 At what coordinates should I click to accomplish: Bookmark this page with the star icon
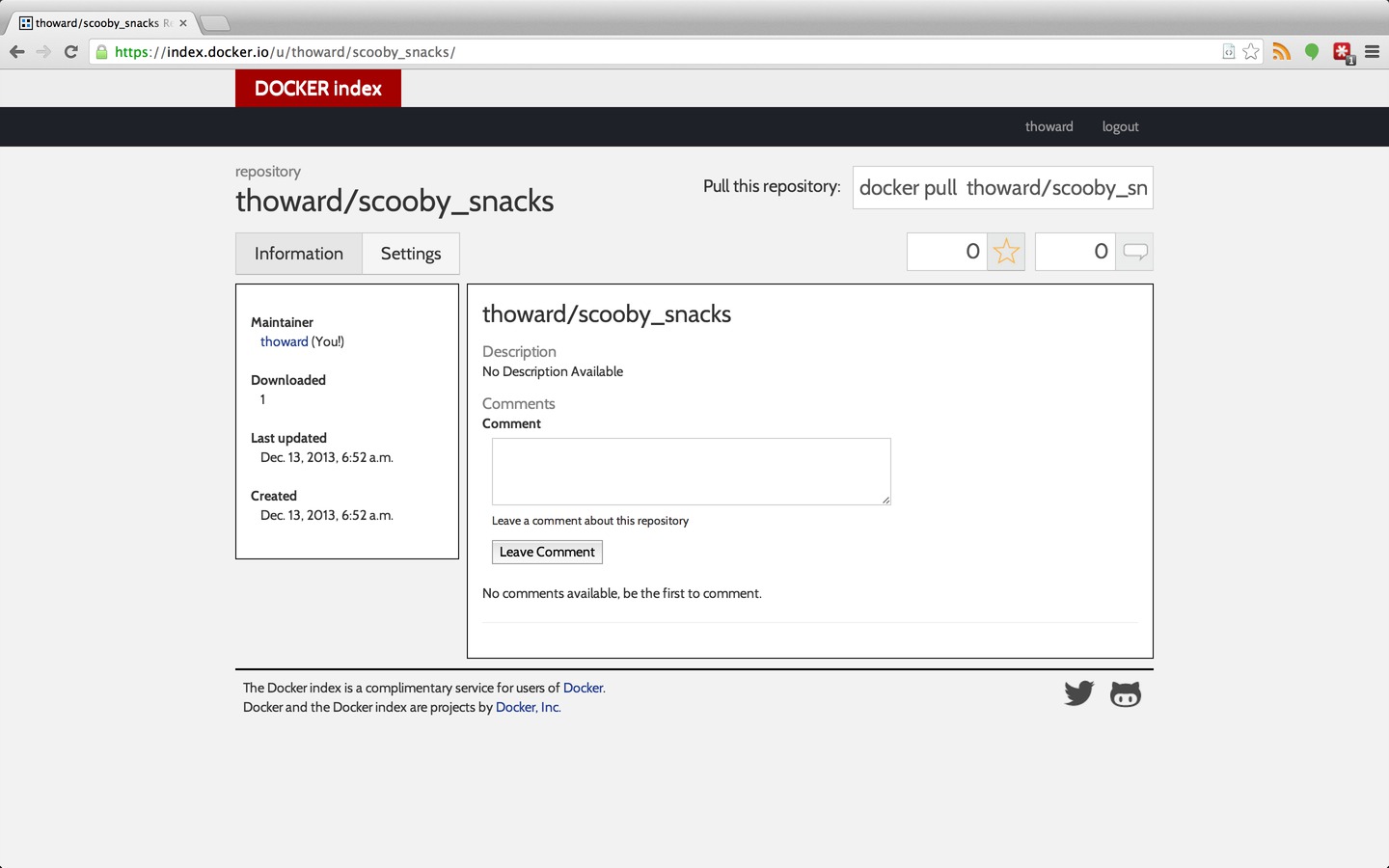tap(1251, 52)
